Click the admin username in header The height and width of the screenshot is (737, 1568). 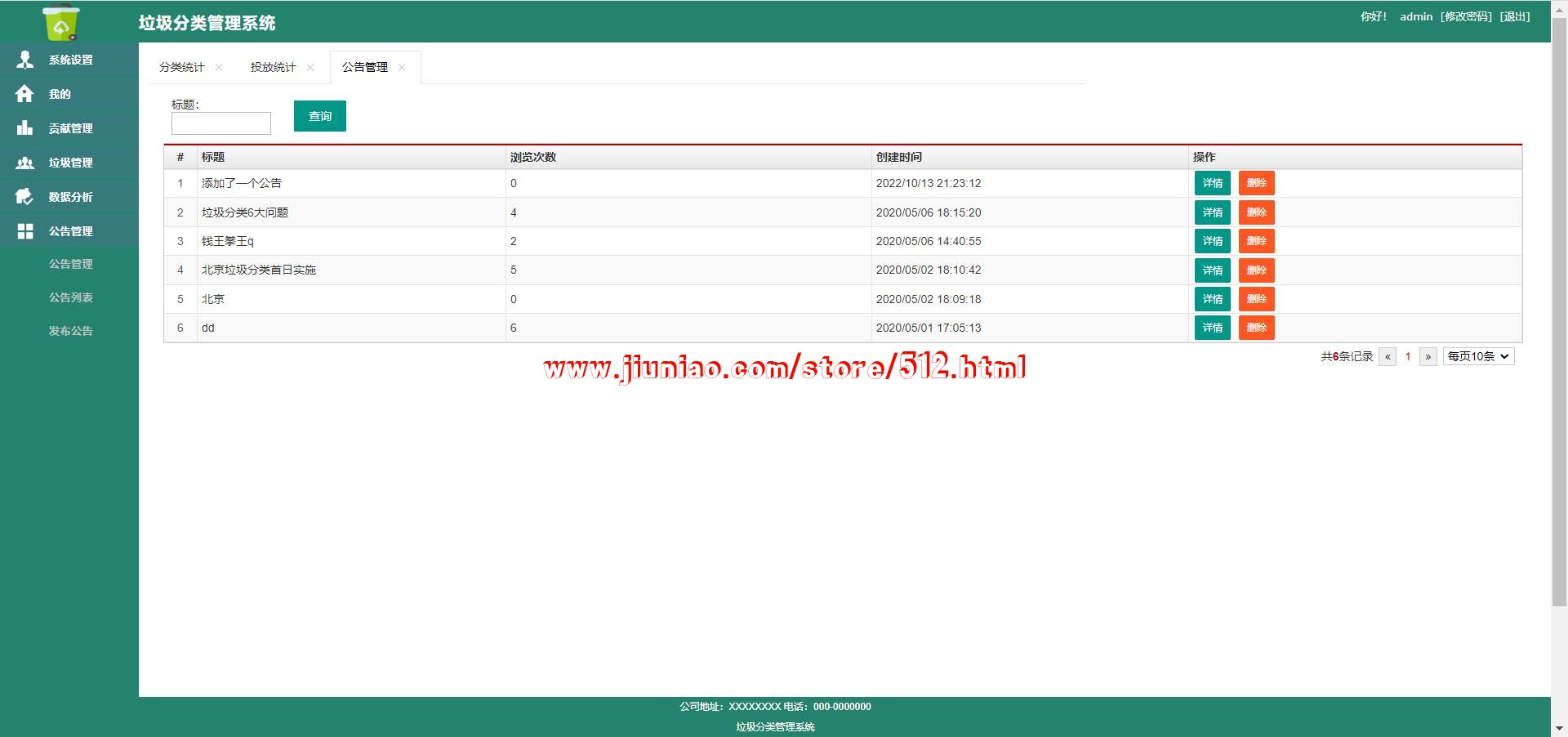pos(1416,16)
